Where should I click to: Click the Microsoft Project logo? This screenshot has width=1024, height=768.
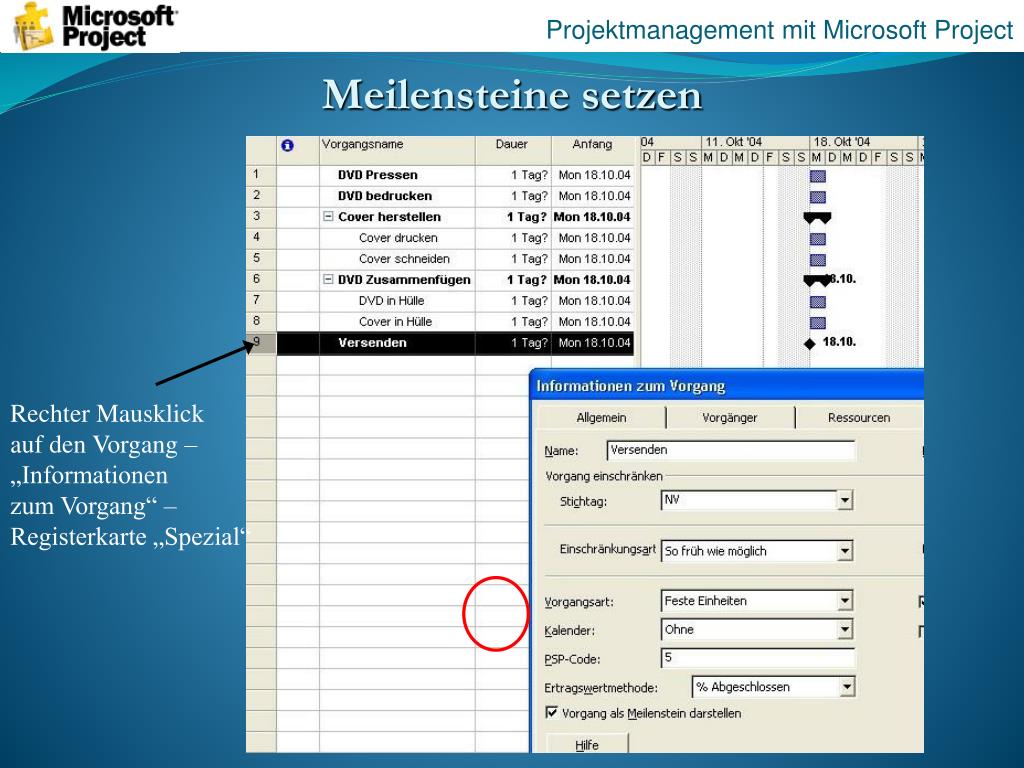coord(95,26)
